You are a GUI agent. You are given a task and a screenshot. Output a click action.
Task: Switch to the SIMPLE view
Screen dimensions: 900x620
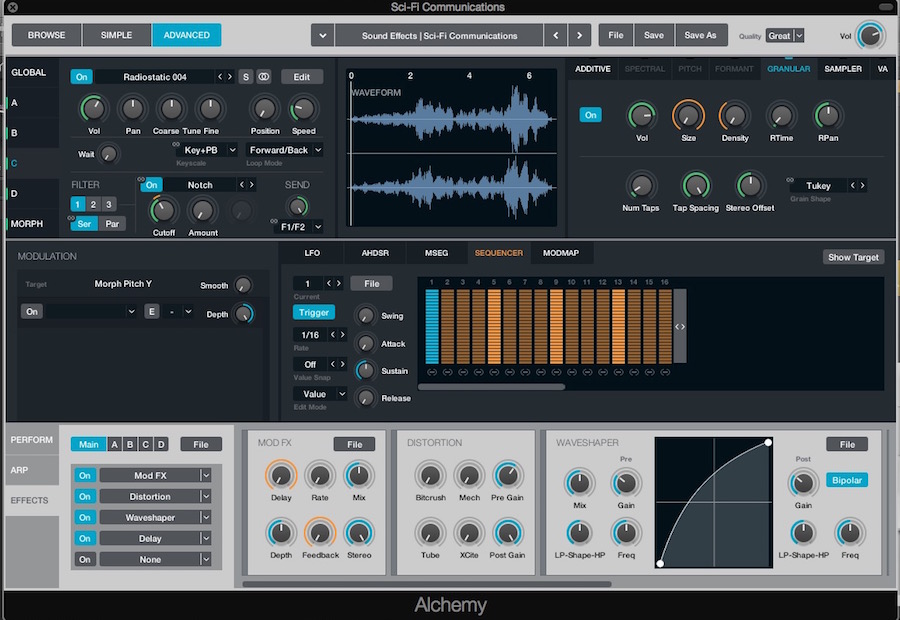[117, 35]
